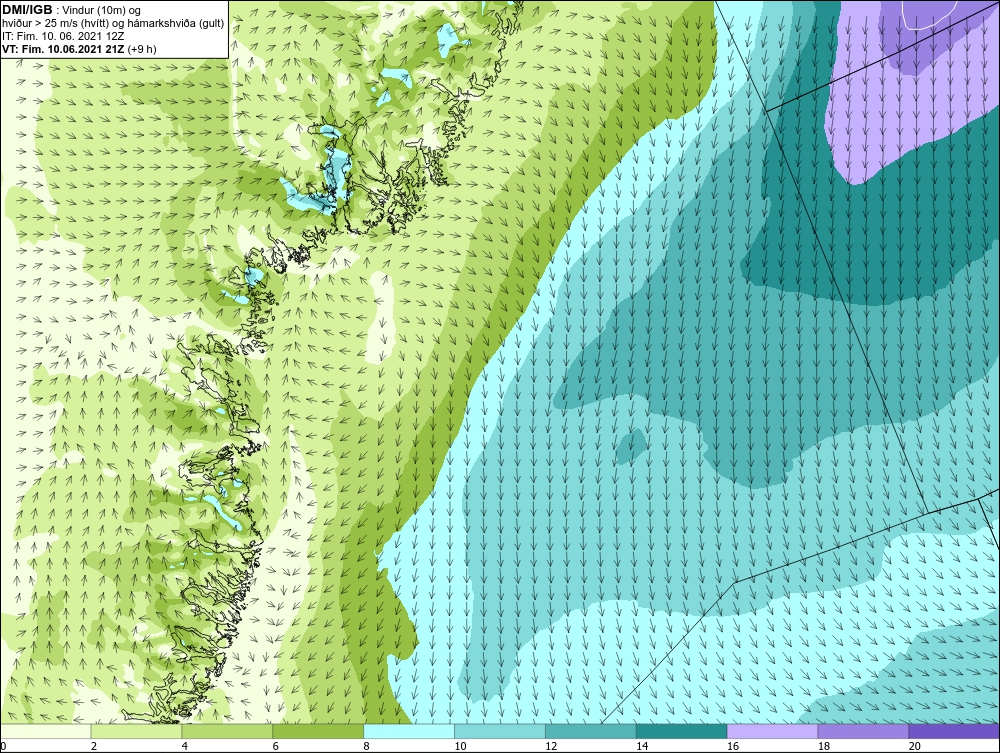Click the legend scale label 12

pyautogui.click(x=551, y=746)
